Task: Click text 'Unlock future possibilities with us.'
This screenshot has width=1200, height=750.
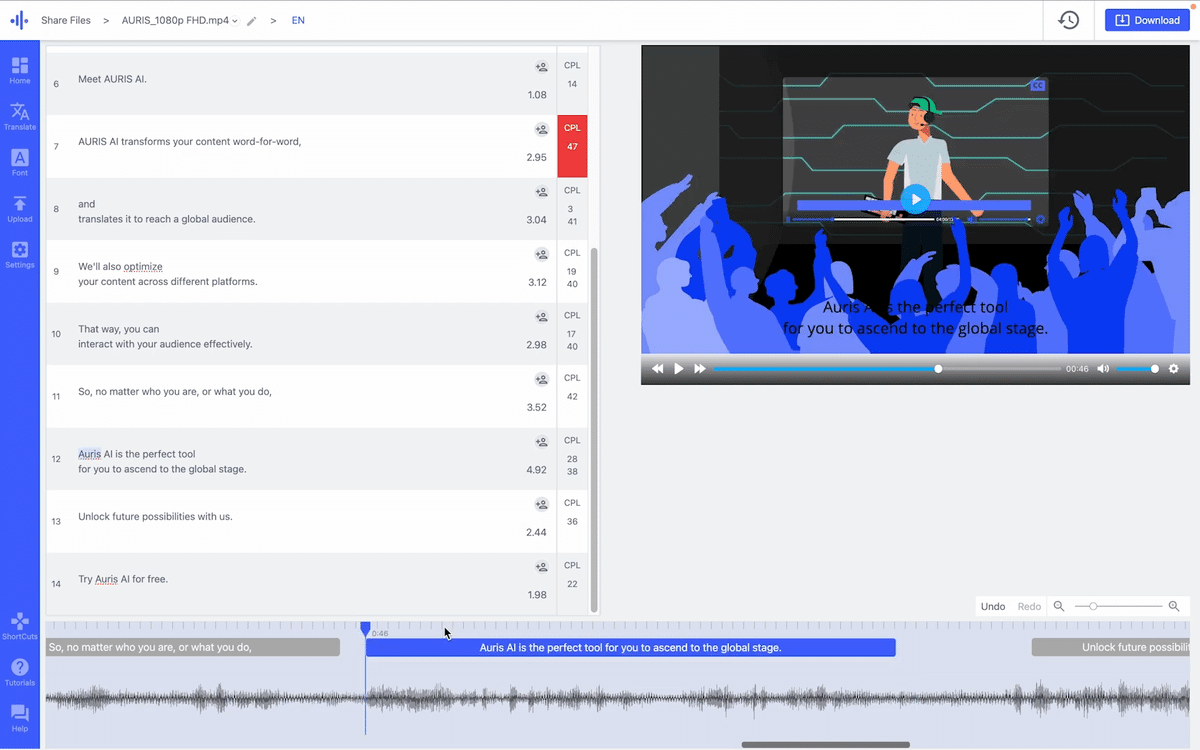Action: [155, 516]
